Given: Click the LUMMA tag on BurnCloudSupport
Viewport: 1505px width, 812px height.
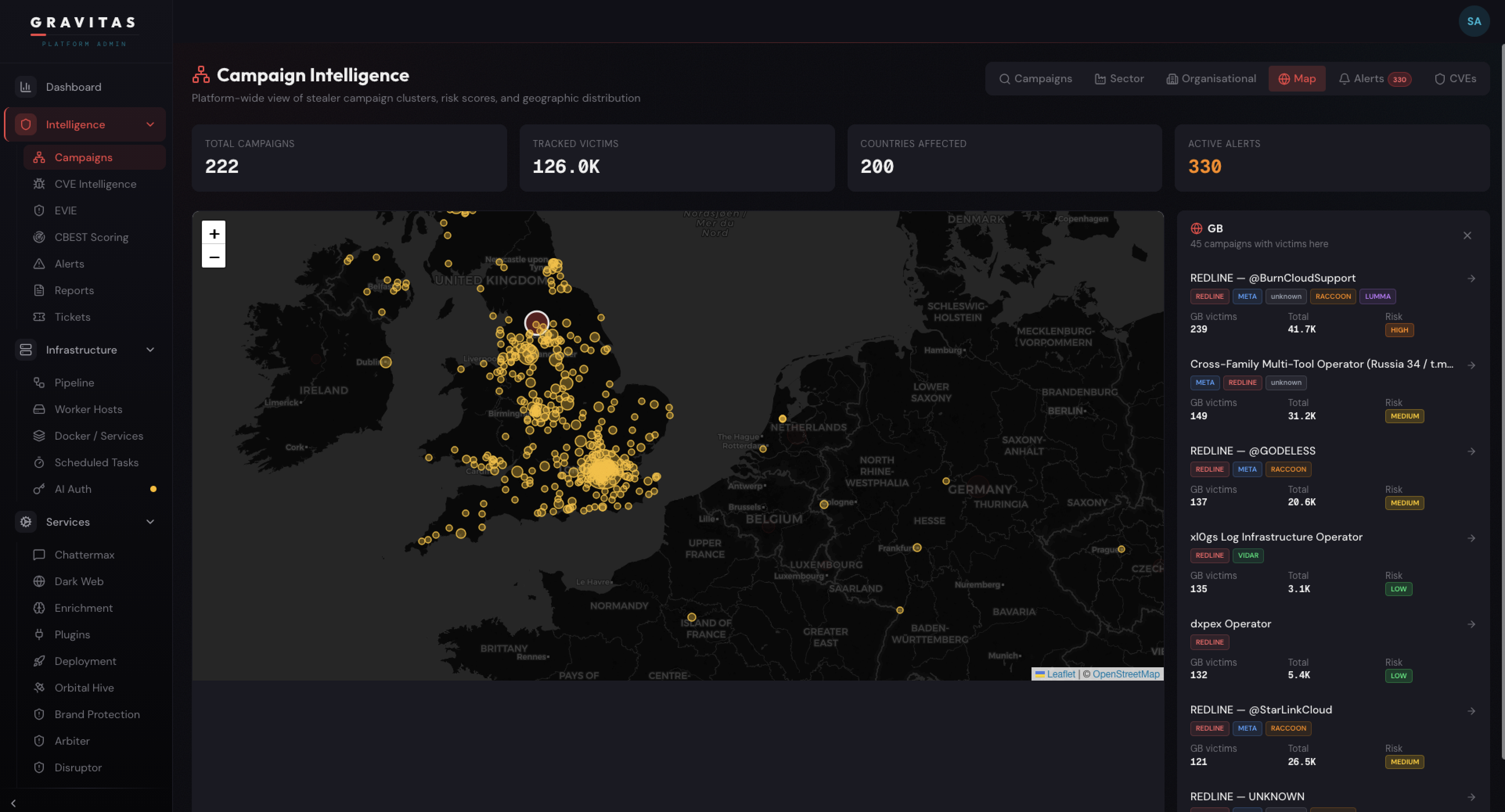Looking at the screenshot, I should click(1377, 296).
